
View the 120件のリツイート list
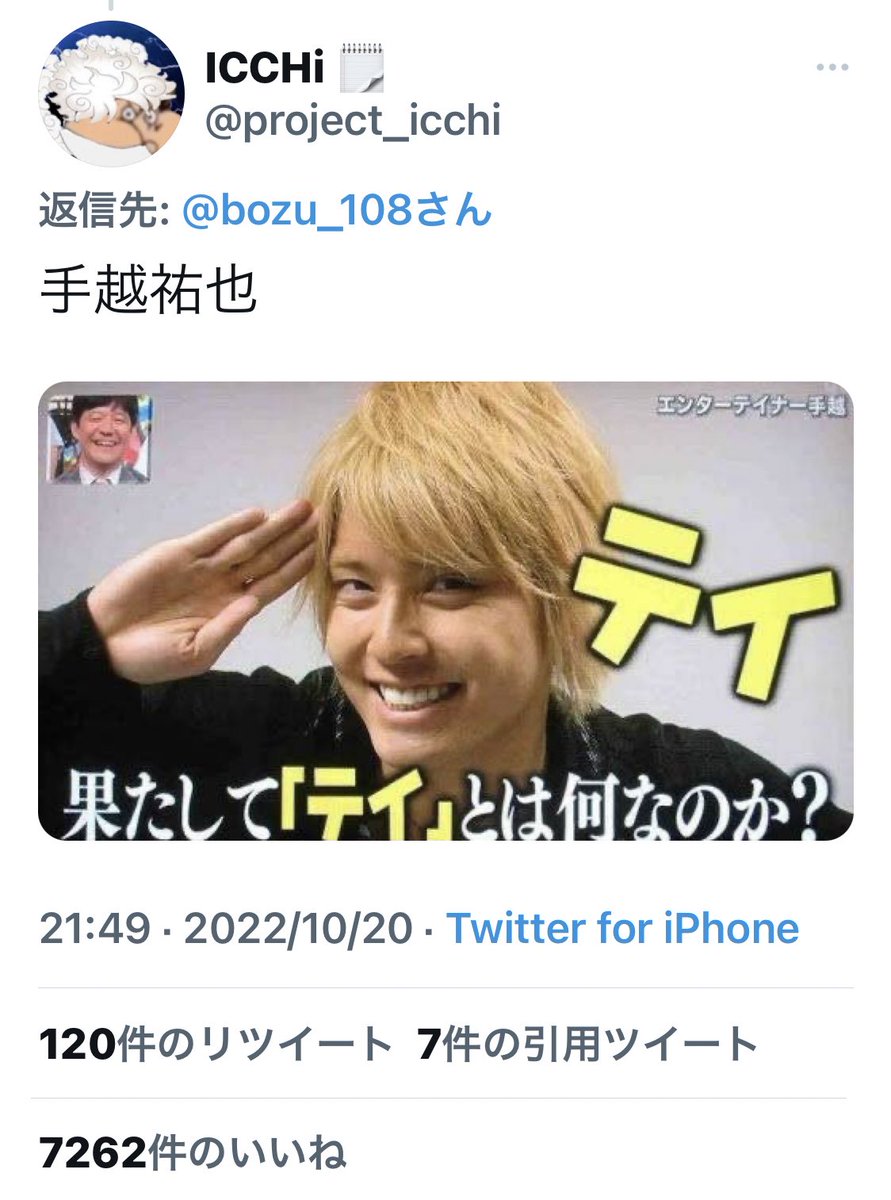tap(216, 1045)
